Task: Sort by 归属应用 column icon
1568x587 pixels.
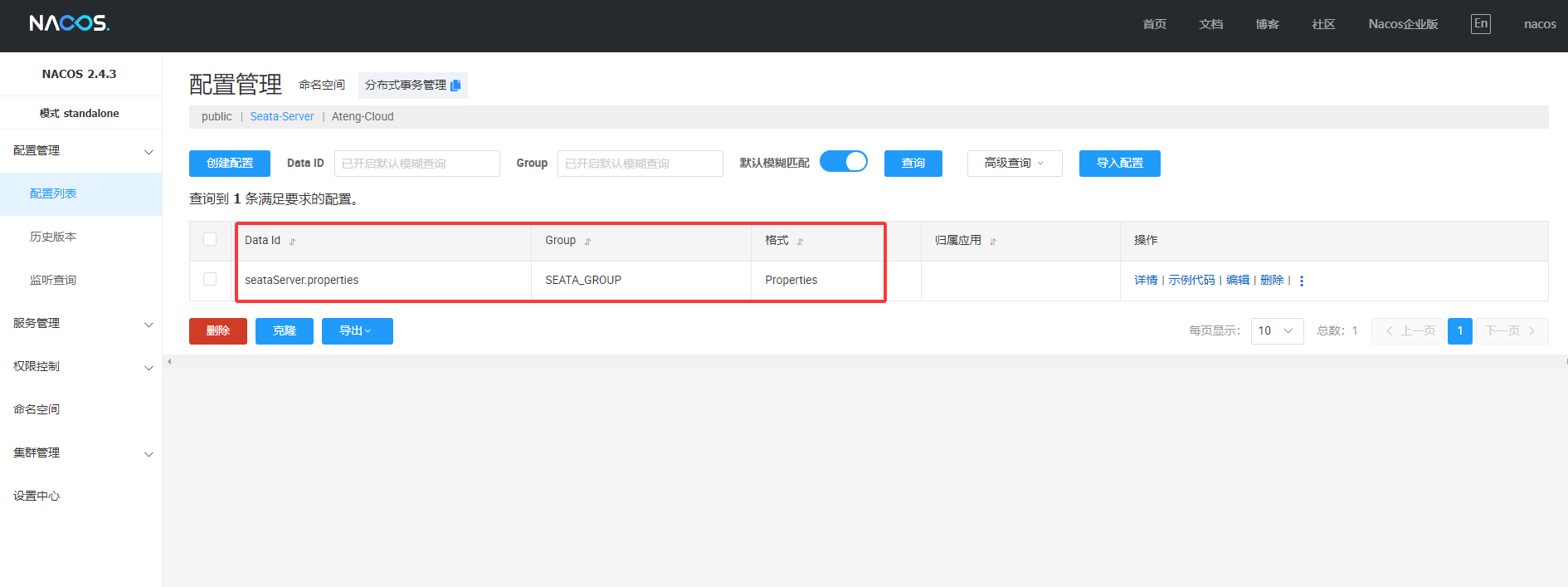Action: 992,242
